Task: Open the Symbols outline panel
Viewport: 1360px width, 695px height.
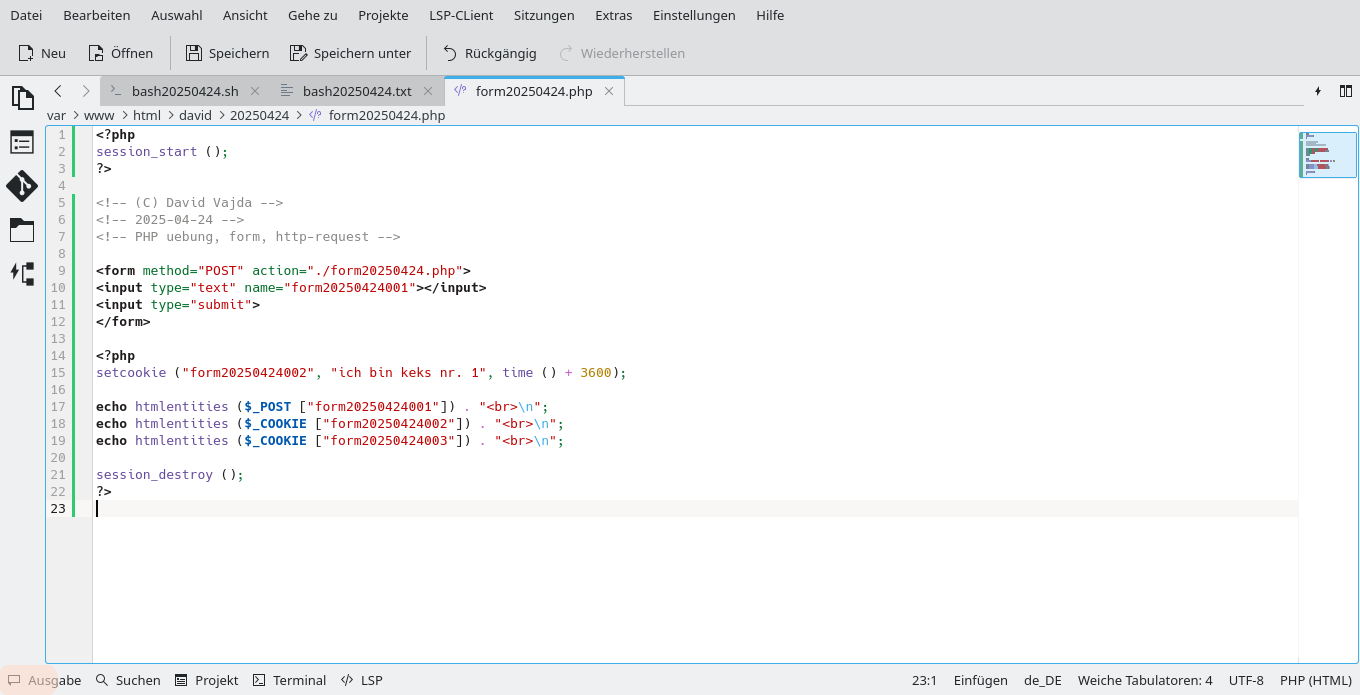Action: tap(22, 142)
